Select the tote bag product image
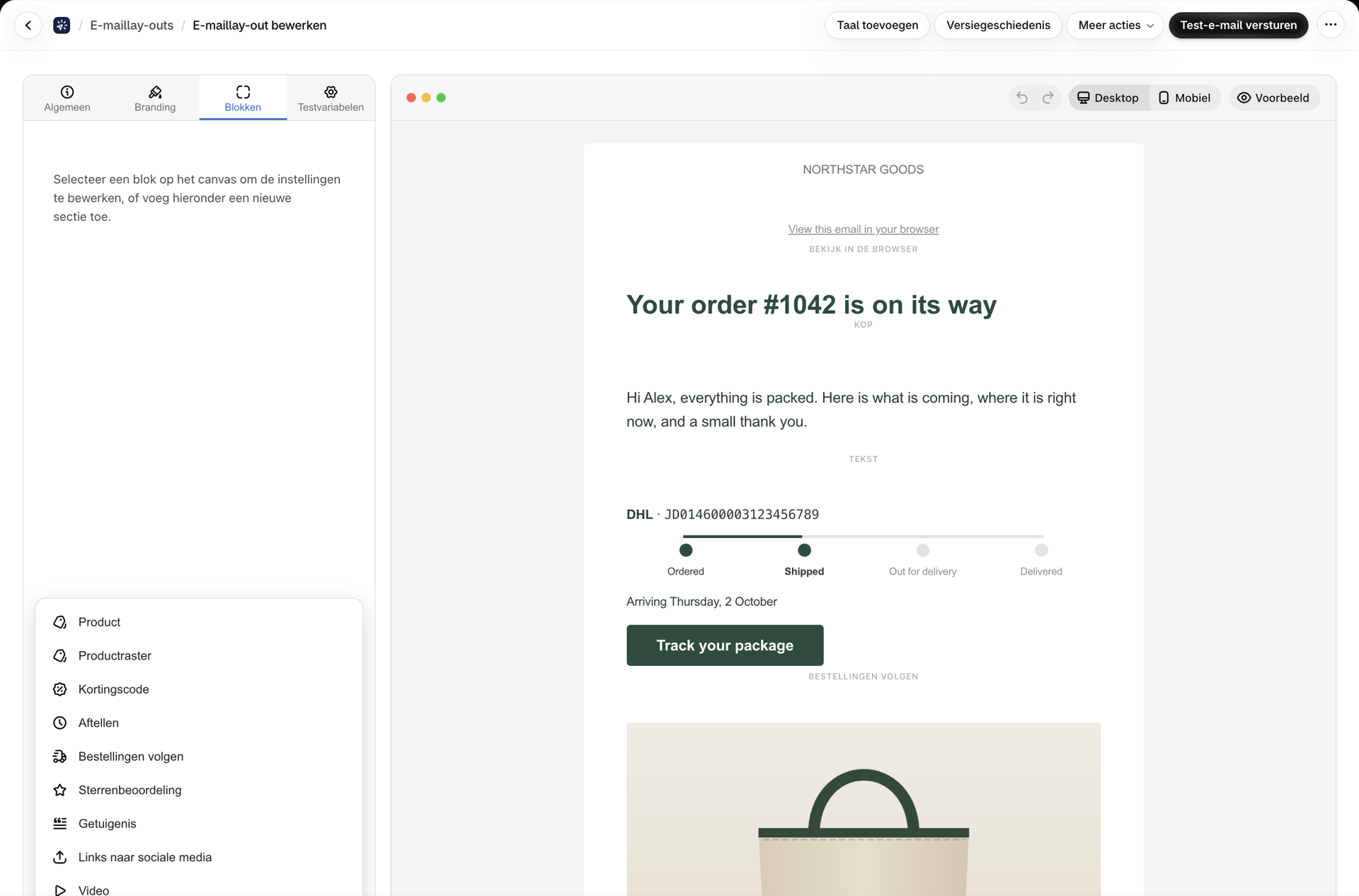This screenshot has height=896, width=1359. pos(863,809)
